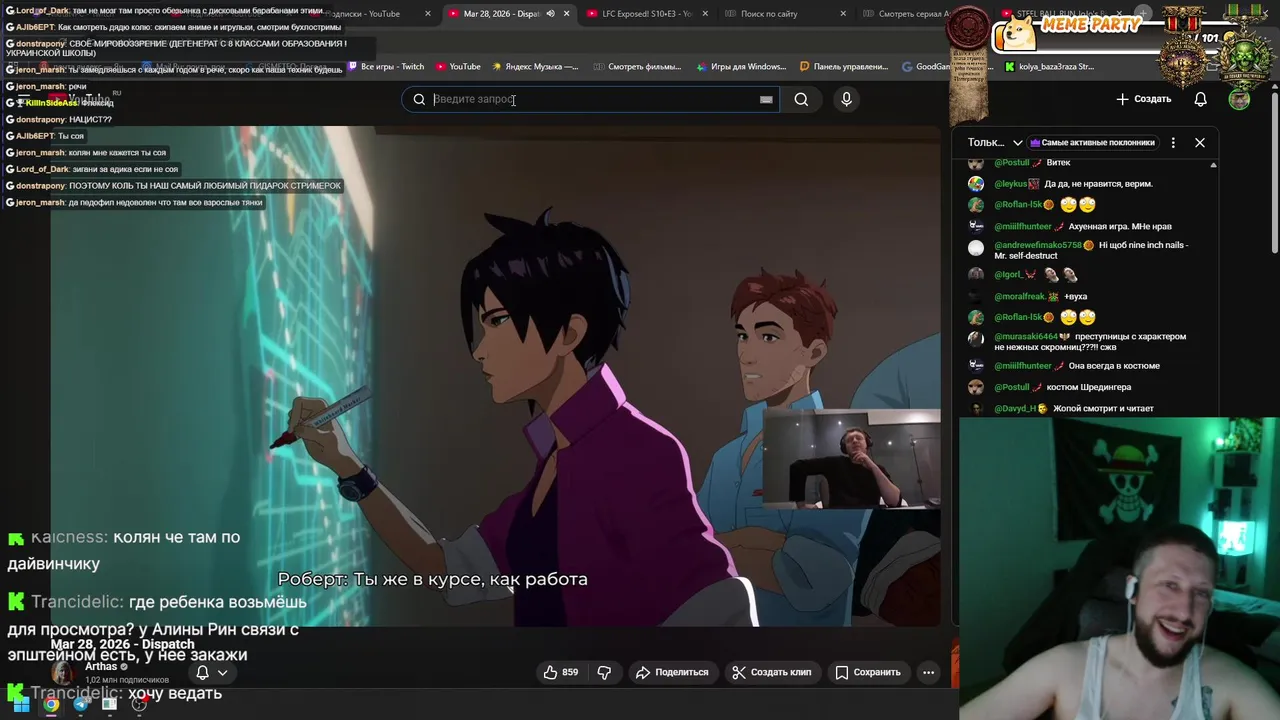This screenshot has width=1280, height=720.
Task: Close the 'Mar 28, 2026 - Dispatch' tab
Action: 566,14
